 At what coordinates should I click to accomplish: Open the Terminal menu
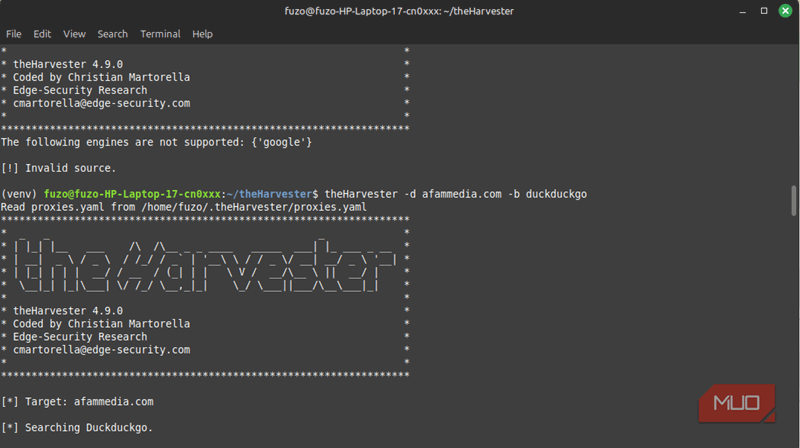160,34
